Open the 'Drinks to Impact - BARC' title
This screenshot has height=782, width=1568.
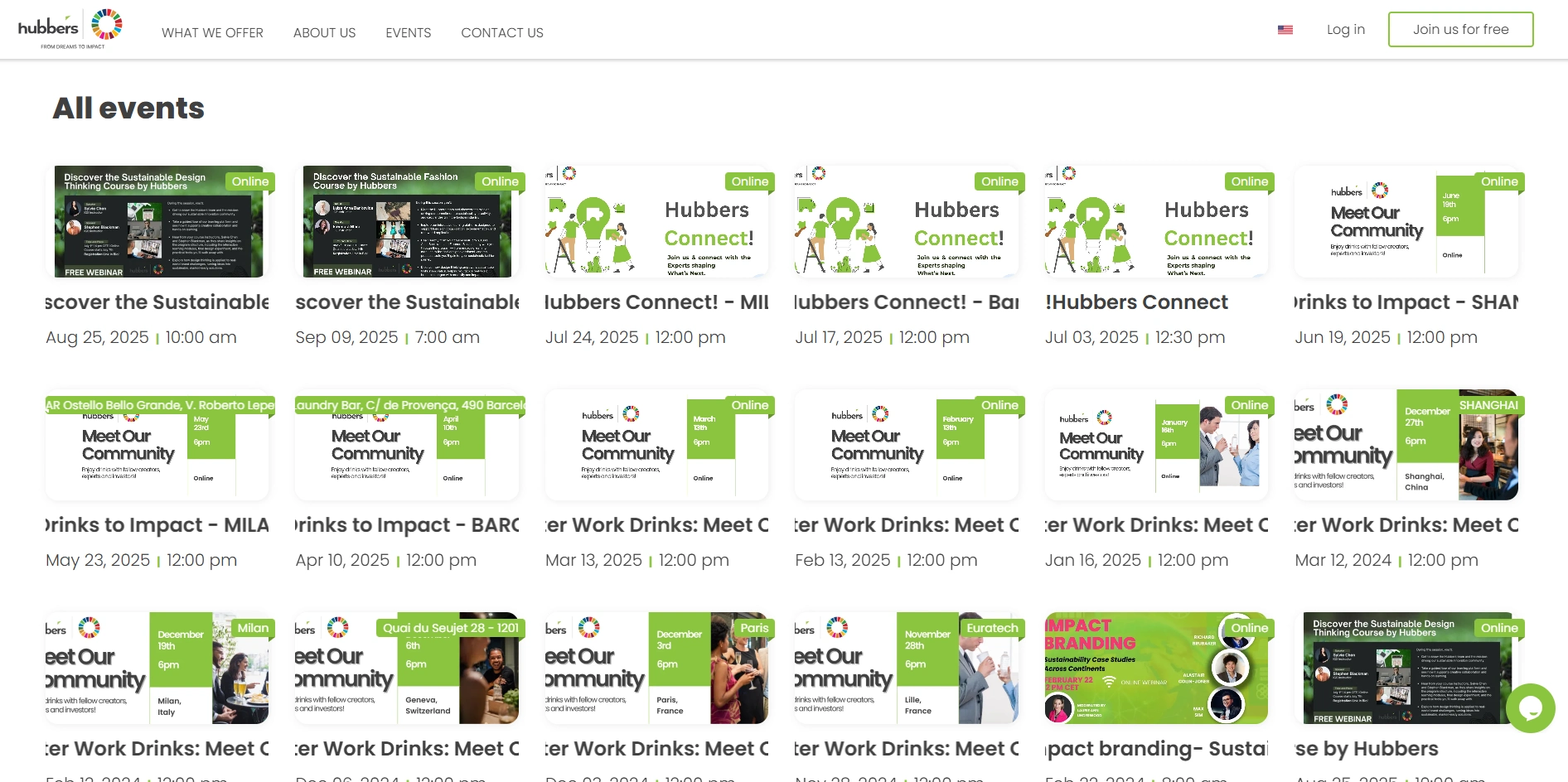pos(407,525)
